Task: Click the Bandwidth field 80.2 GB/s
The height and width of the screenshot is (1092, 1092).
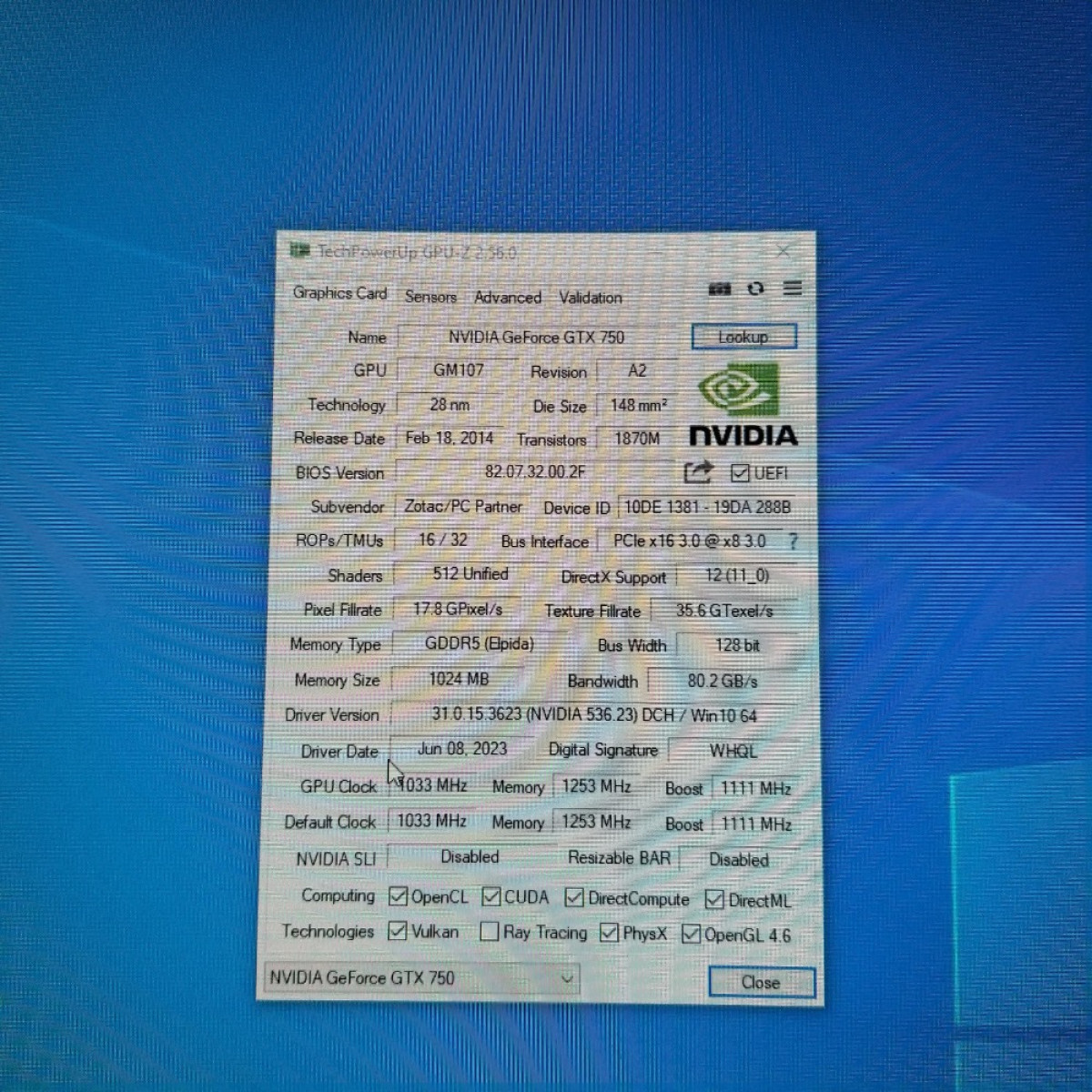Action: click(x=723, y=681)
